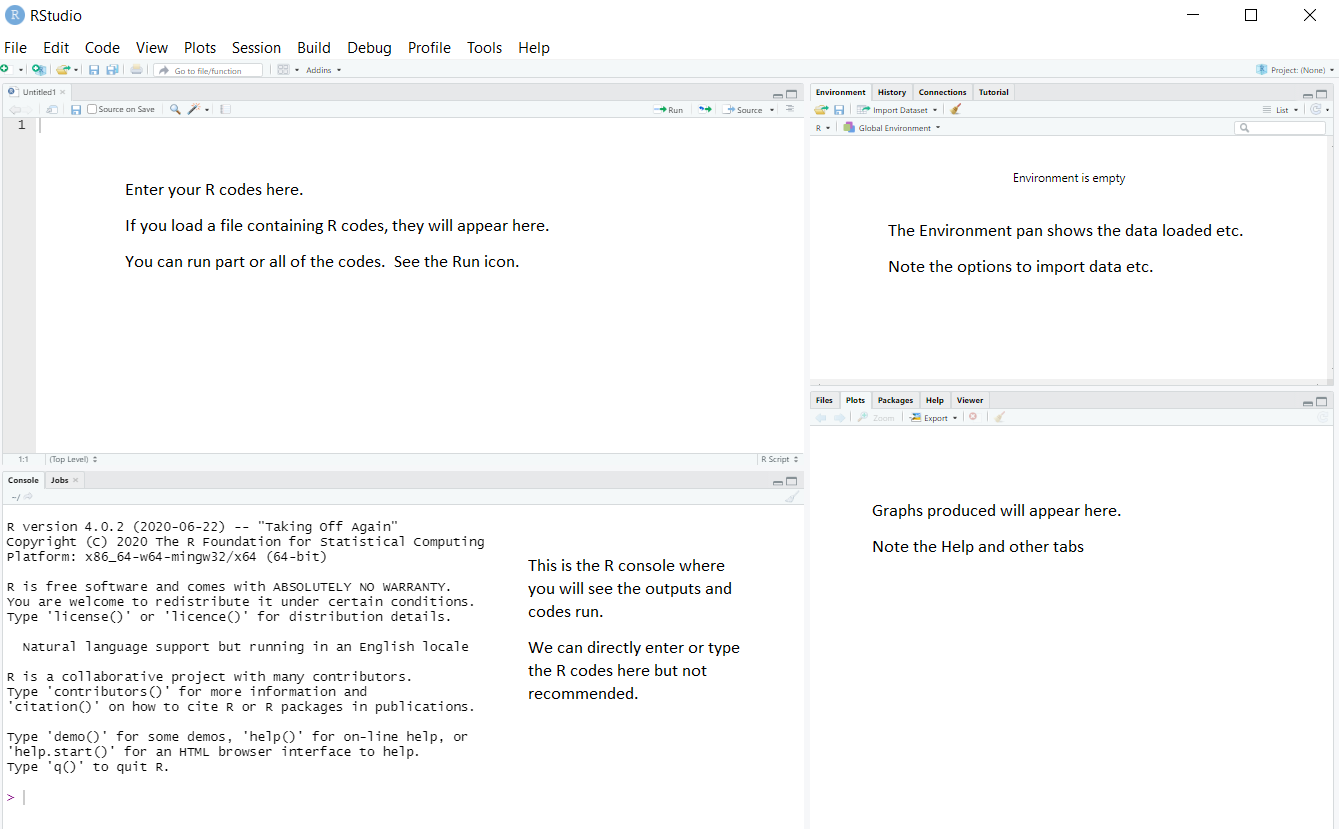Click the New File plus icon
1339x829 pixels.
5,70
